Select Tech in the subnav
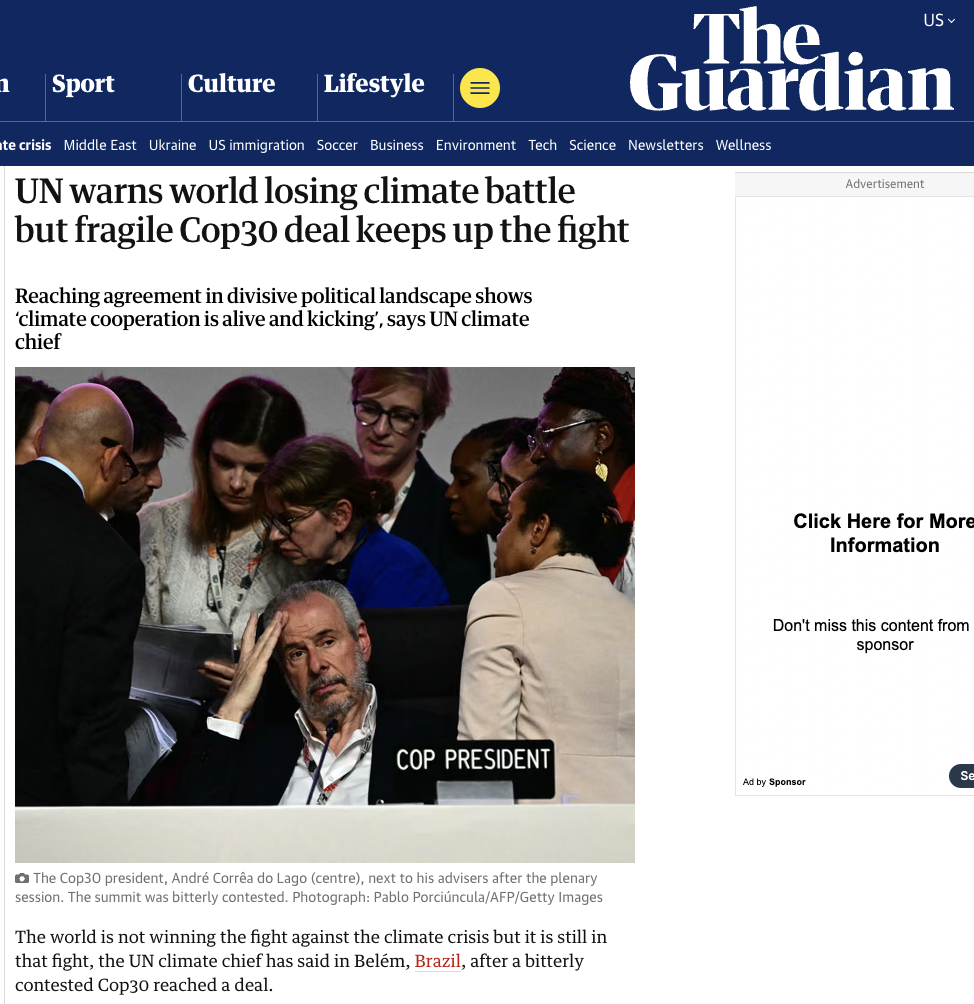This screenshot has width=974, height=1004. [542, 145]
